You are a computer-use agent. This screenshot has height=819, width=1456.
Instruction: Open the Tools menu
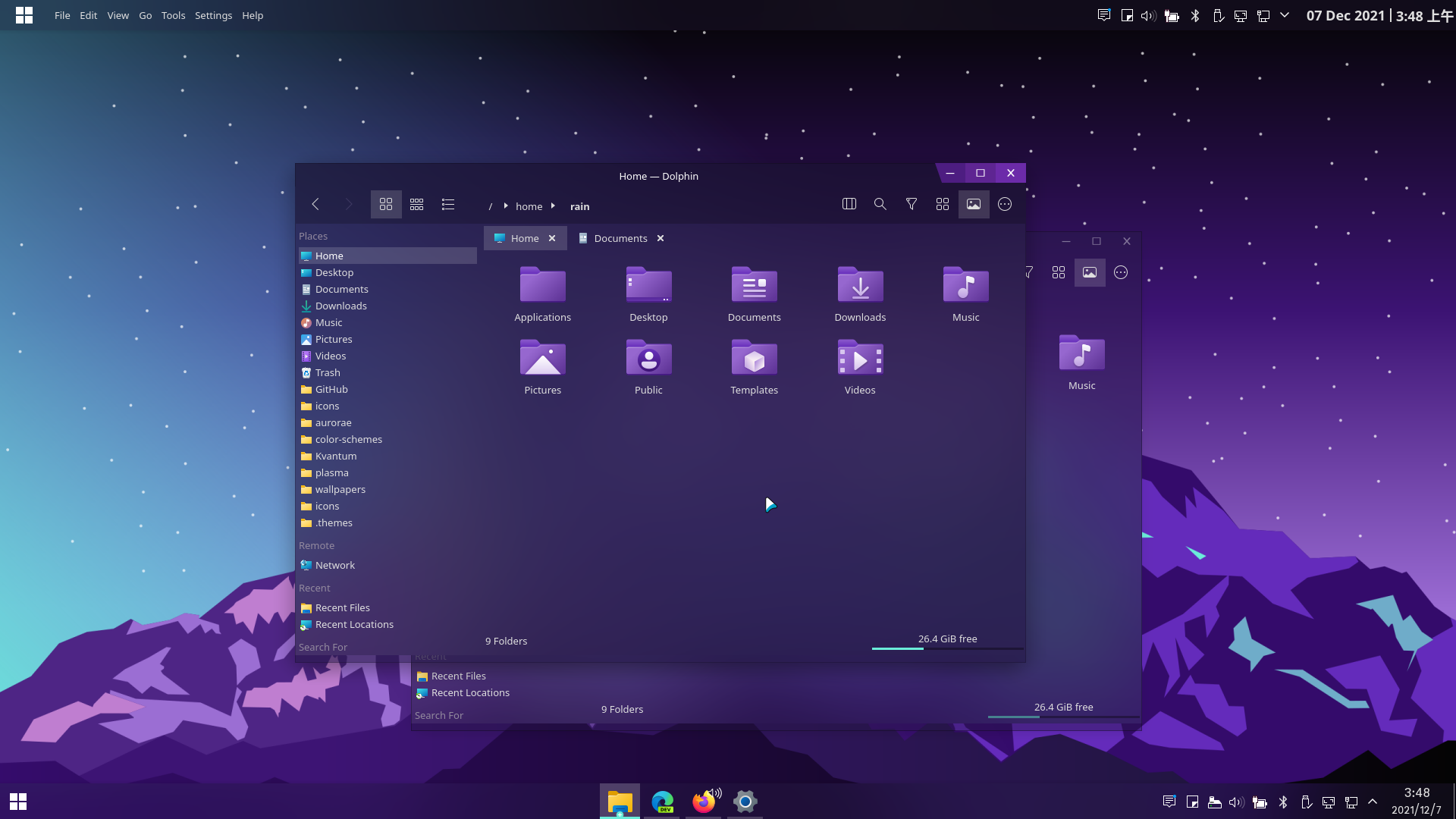[x=173, y=15]
